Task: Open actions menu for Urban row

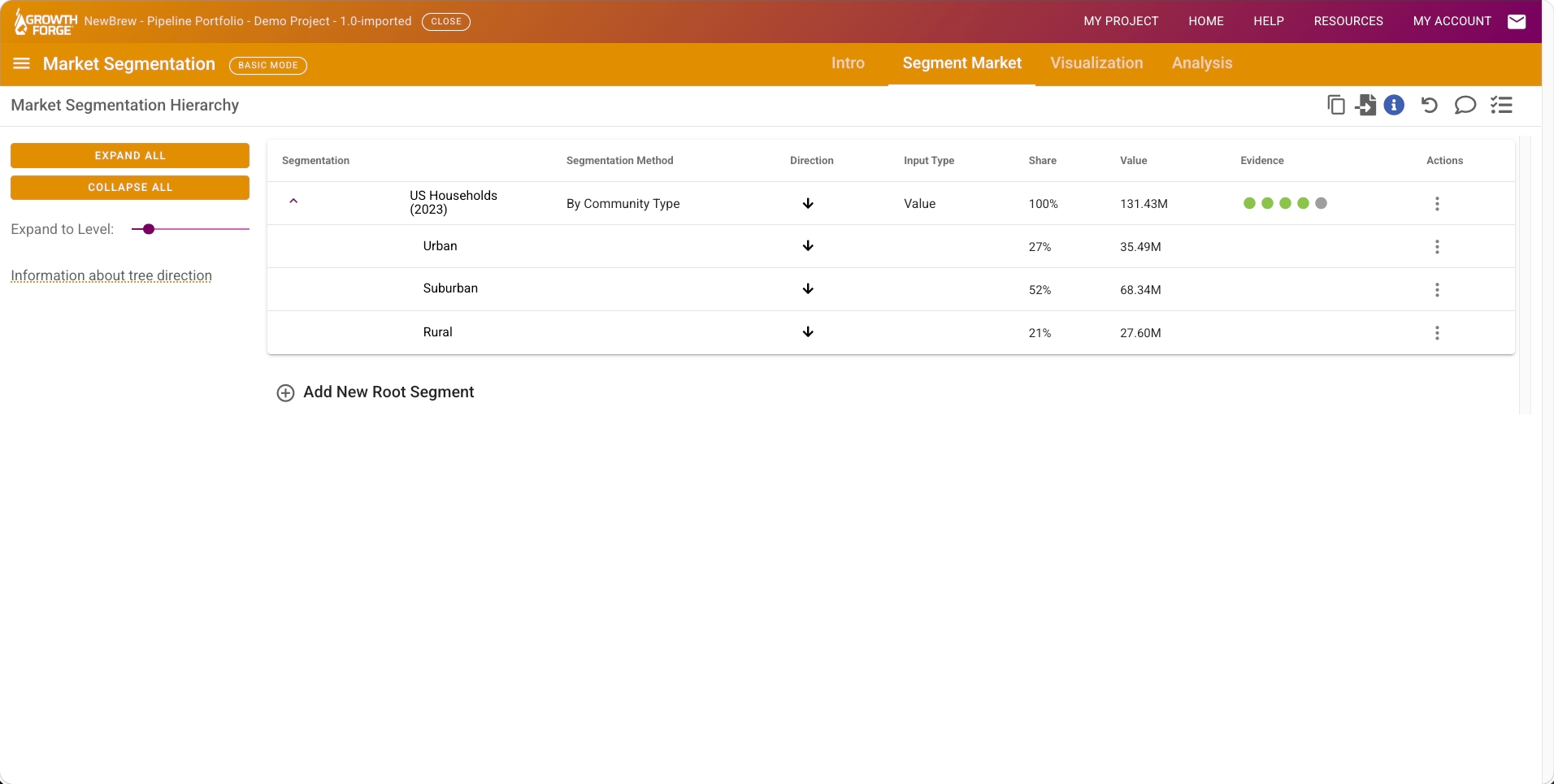Action: coord(1437,247)
